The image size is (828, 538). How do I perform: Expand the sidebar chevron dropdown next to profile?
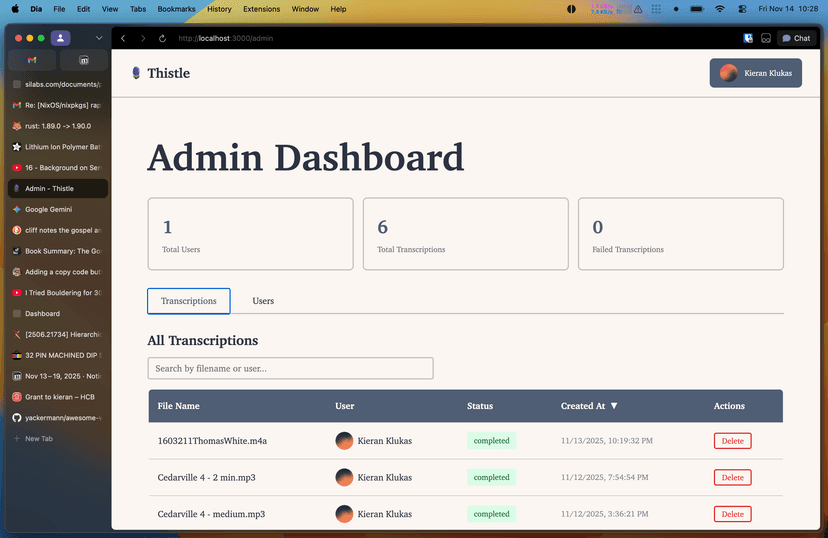(x=98, y=38)
